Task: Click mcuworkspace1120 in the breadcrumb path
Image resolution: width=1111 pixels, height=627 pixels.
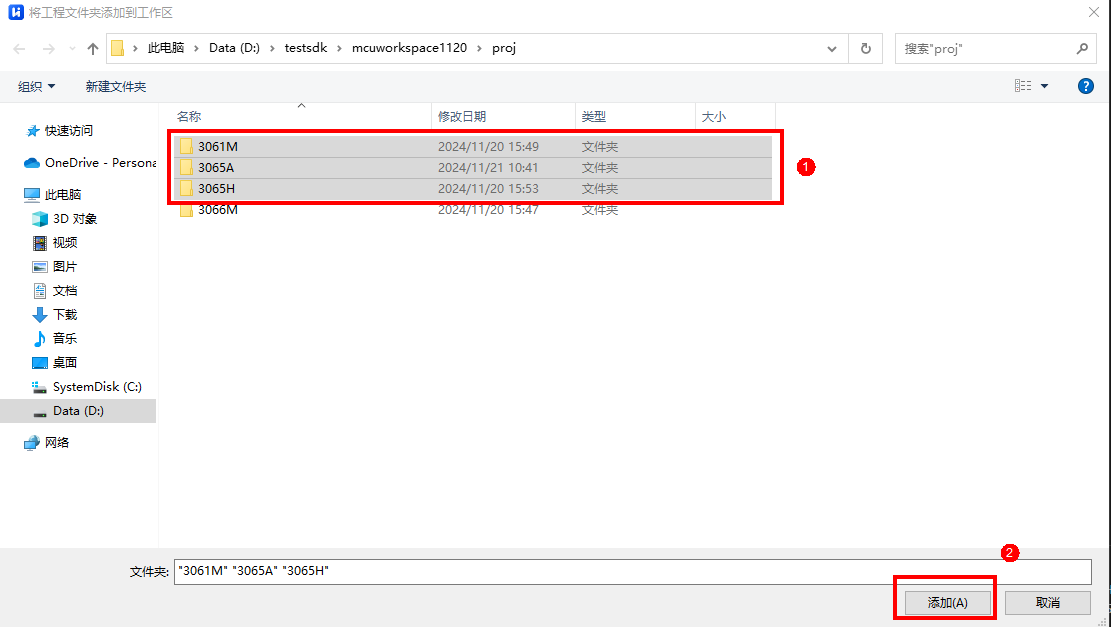Action: pos(409,49)
